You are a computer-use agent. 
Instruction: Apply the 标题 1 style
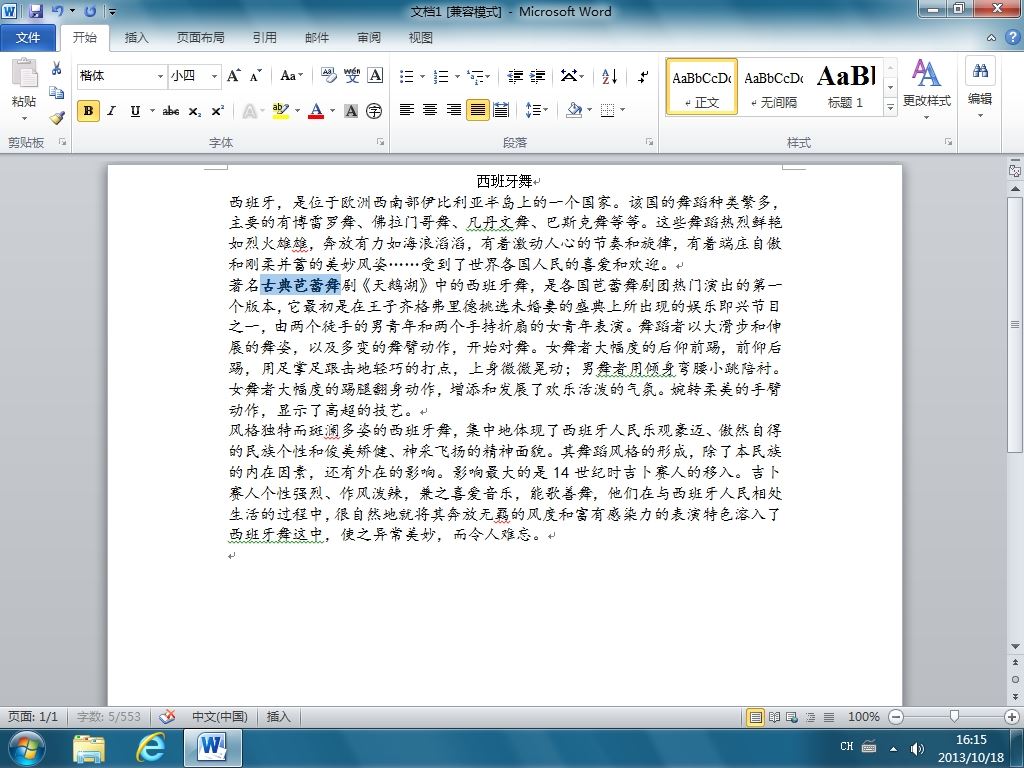click(x=846, y=86)
